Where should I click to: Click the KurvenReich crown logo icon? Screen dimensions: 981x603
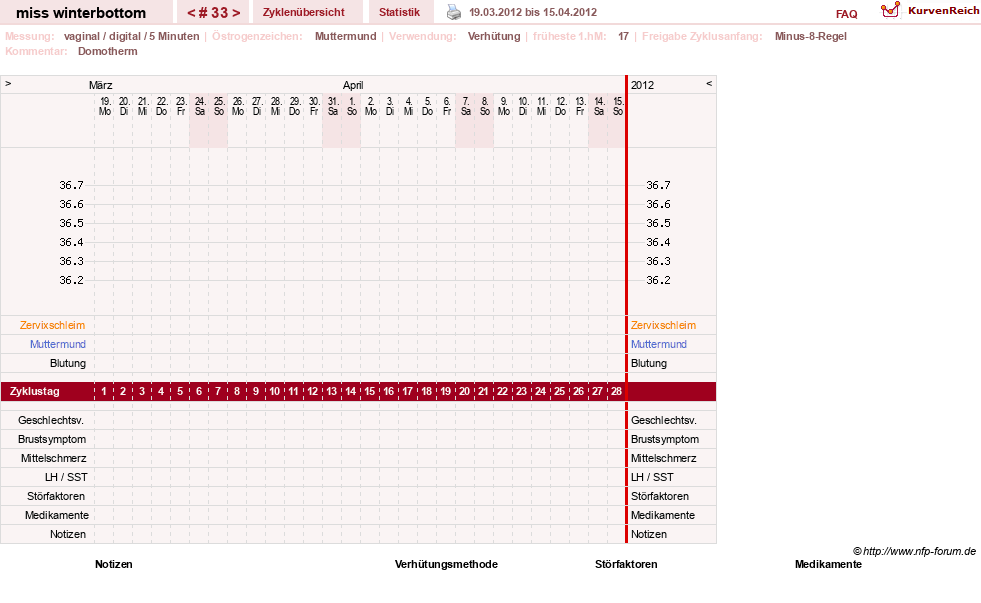890,9
